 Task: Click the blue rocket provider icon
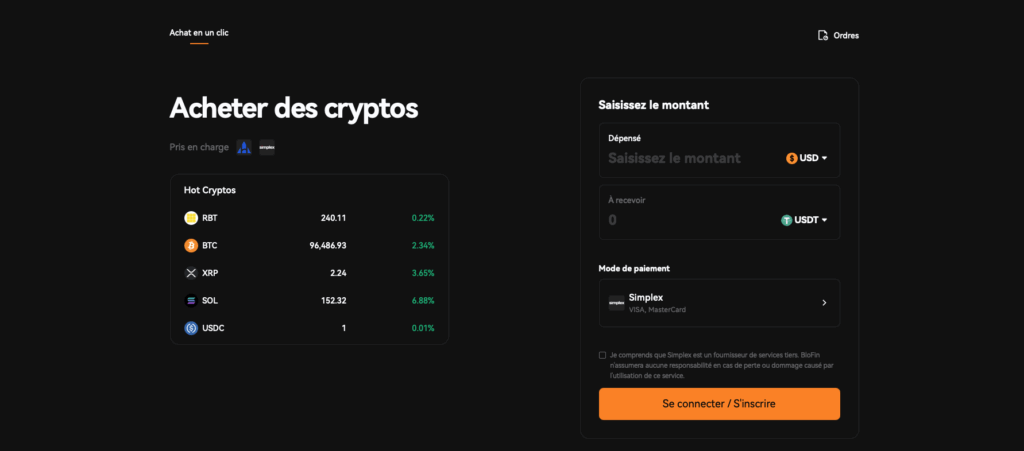pyautogui.click(x=244, y=148)
